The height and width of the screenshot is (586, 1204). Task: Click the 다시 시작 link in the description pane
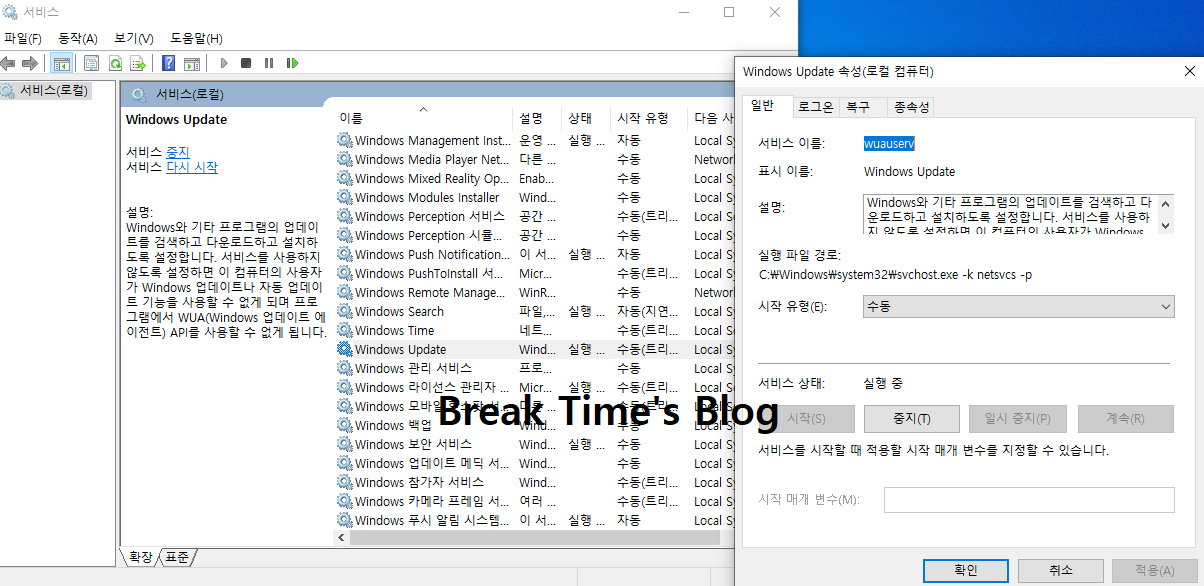pos(192,168)
